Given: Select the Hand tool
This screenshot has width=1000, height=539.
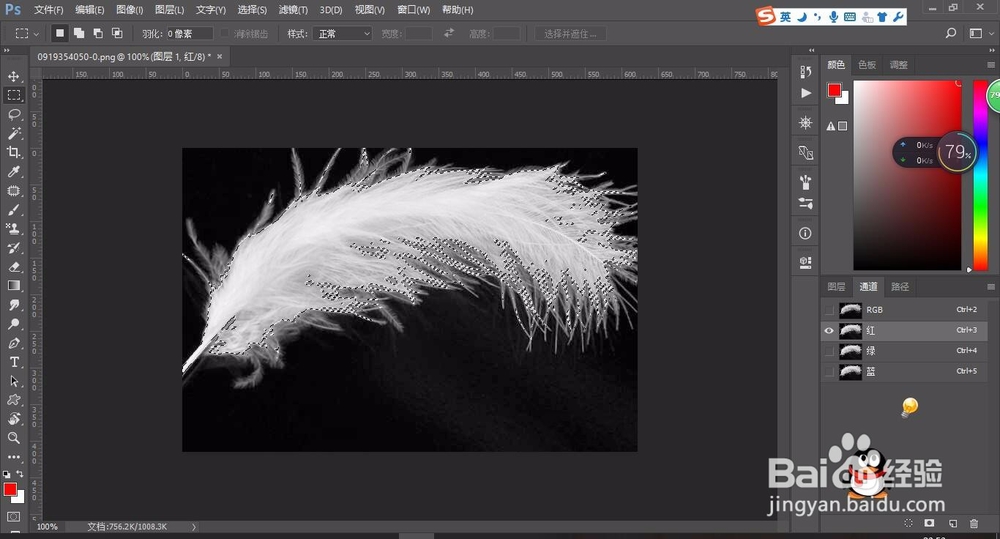Looking at the screenshot, I should 13,419.
